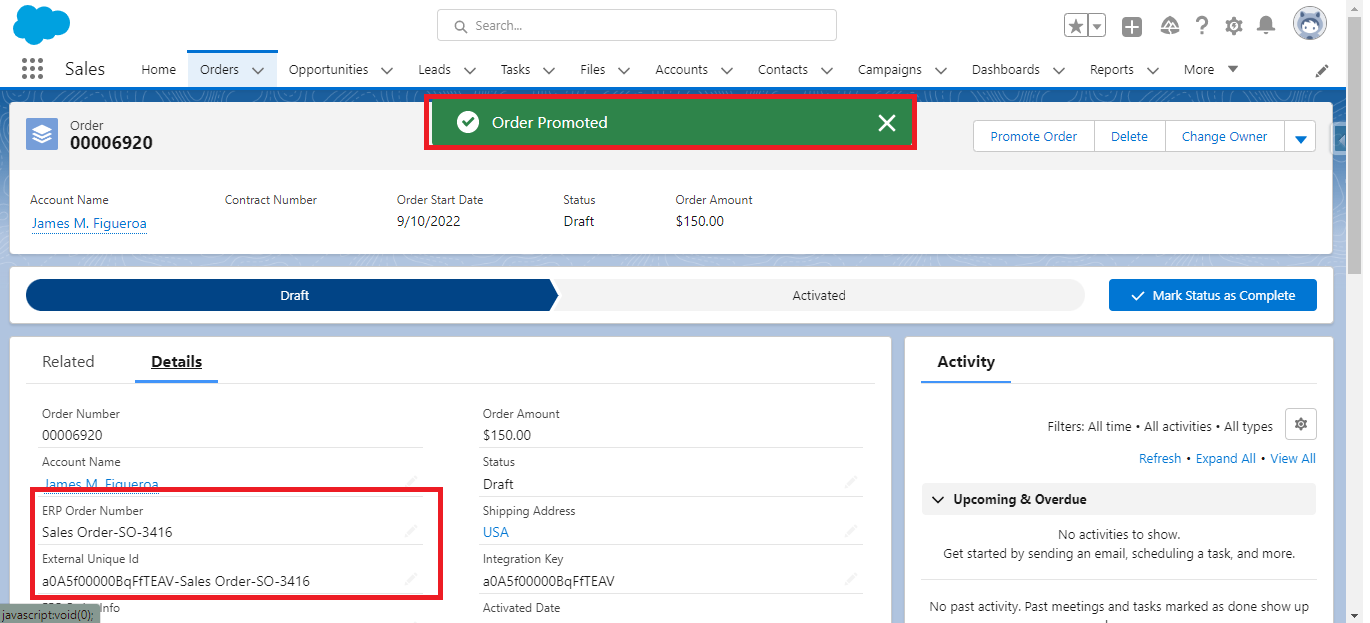The height and width of the screenshot is (623, 1370).
Task: Expand the Opportunities dropdown chevron
Action: point(388,70)
